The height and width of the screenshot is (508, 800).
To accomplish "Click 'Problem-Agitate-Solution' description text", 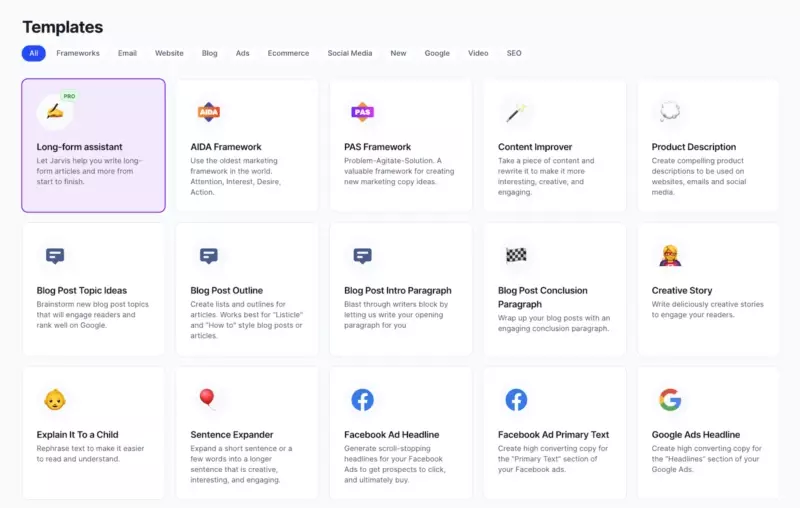I will click(x=398, y=171).
